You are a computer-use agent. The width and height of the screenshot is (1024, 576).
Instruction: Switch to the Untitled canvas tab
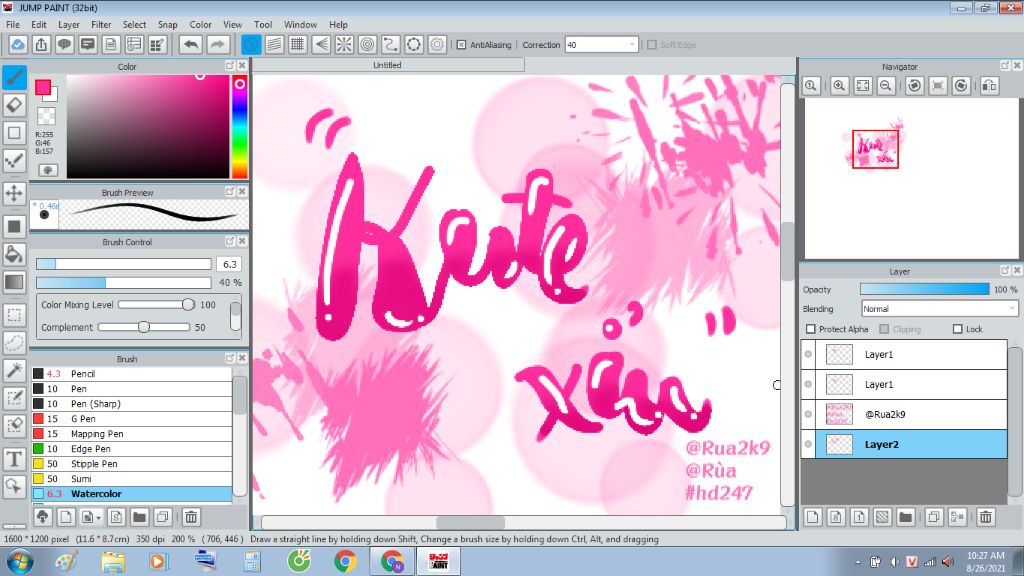388,65
